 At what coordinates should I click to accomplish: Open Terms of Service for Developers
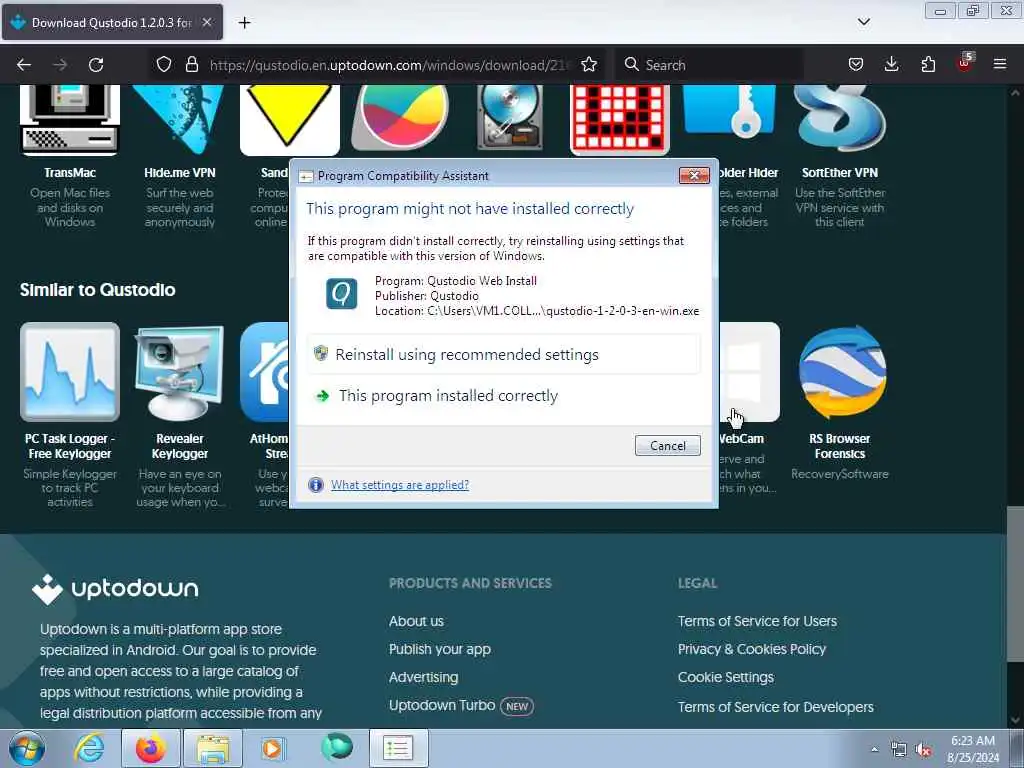pos(775,707)
